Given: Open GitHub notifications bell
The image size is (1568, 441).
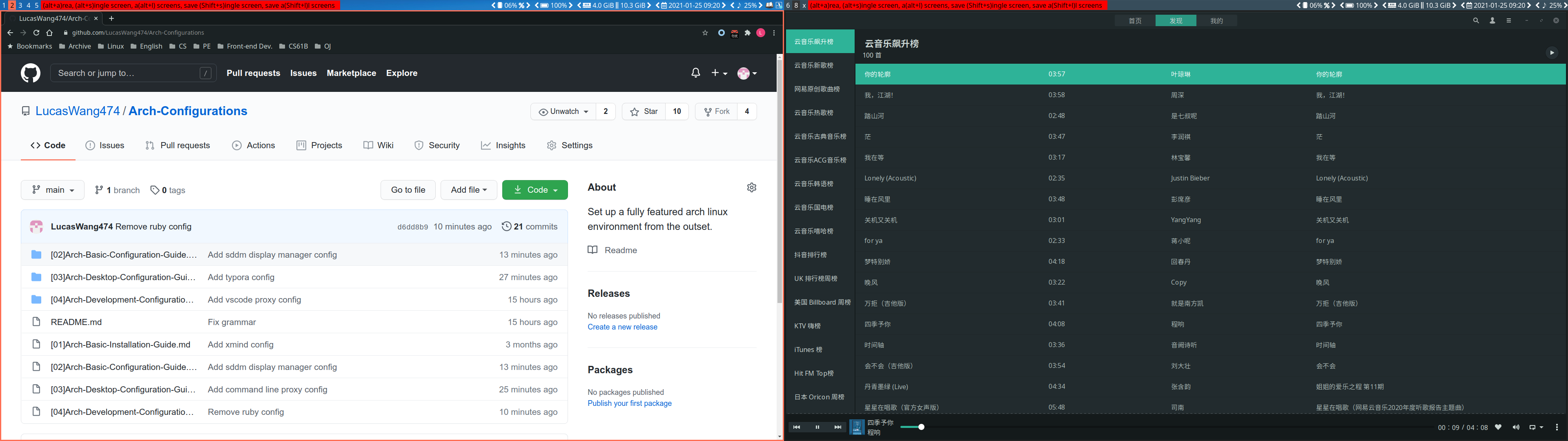Looking at the screenshot, I should pos(695,73).
